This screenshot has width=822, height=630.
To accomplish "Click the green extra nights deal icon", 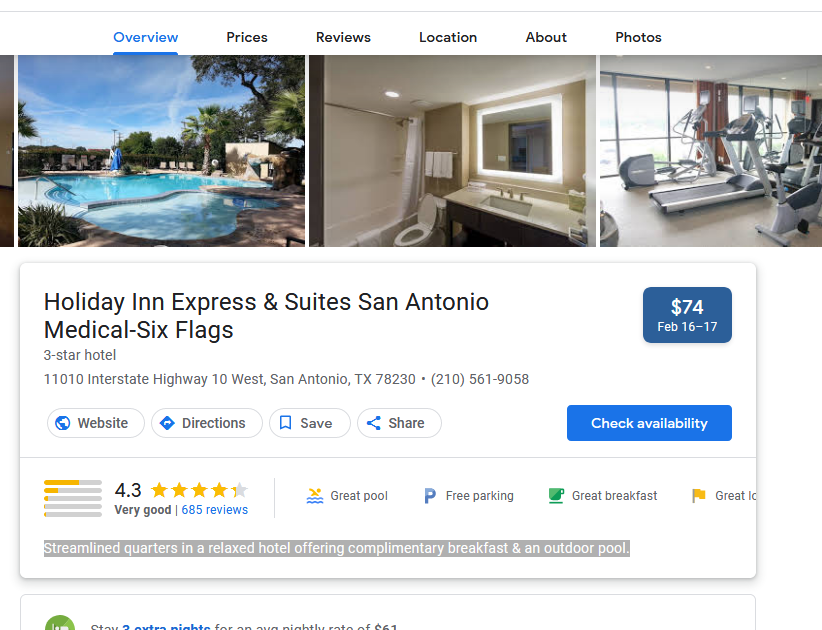I will [60, 624].
